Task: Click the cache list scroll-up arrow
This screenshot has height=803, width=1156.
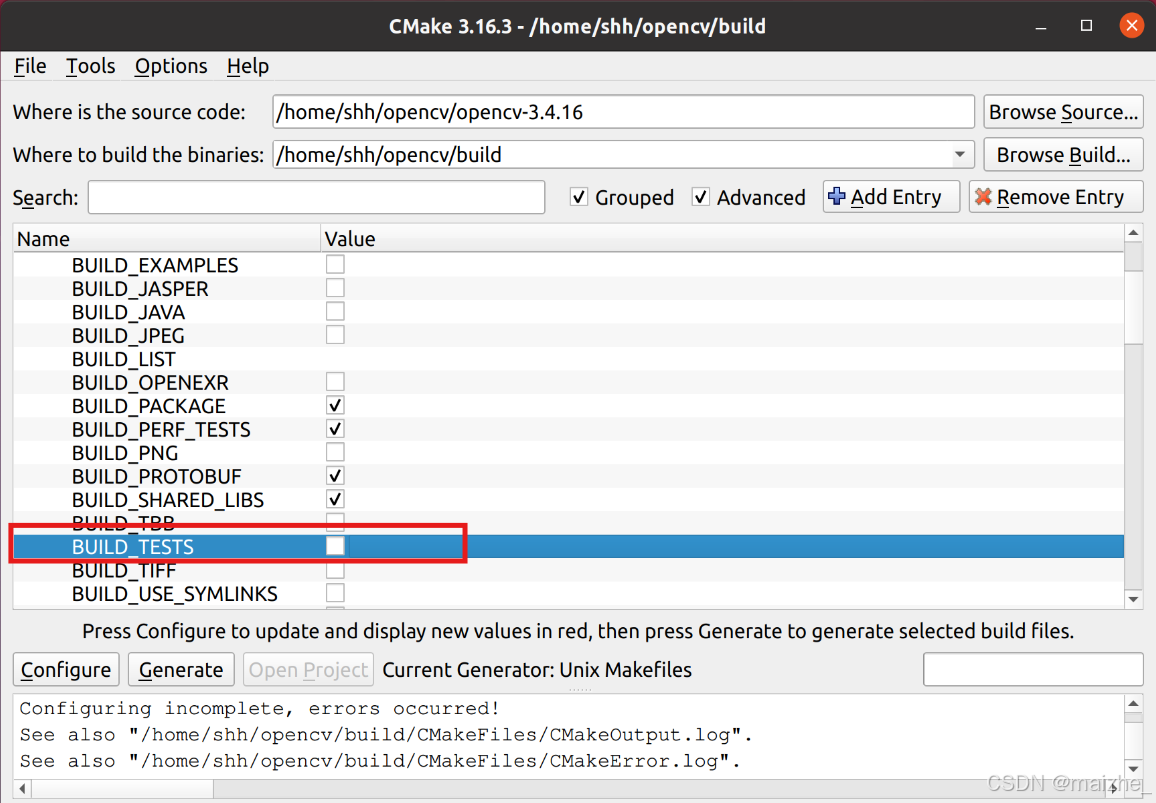Action: pyautogui.click(x=1133, y=234)
